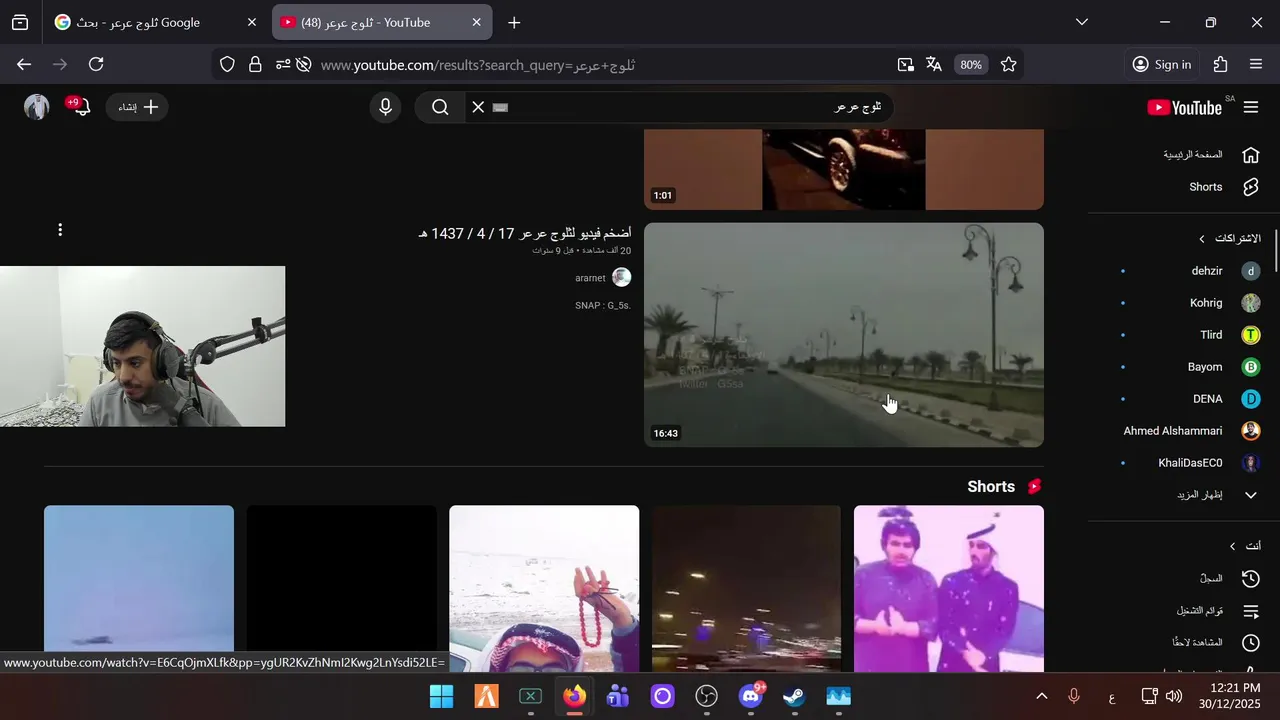Open Steam from the taskbar
Image resolution: width=1280 pixels, height=720 pixels.
(794, 696)
